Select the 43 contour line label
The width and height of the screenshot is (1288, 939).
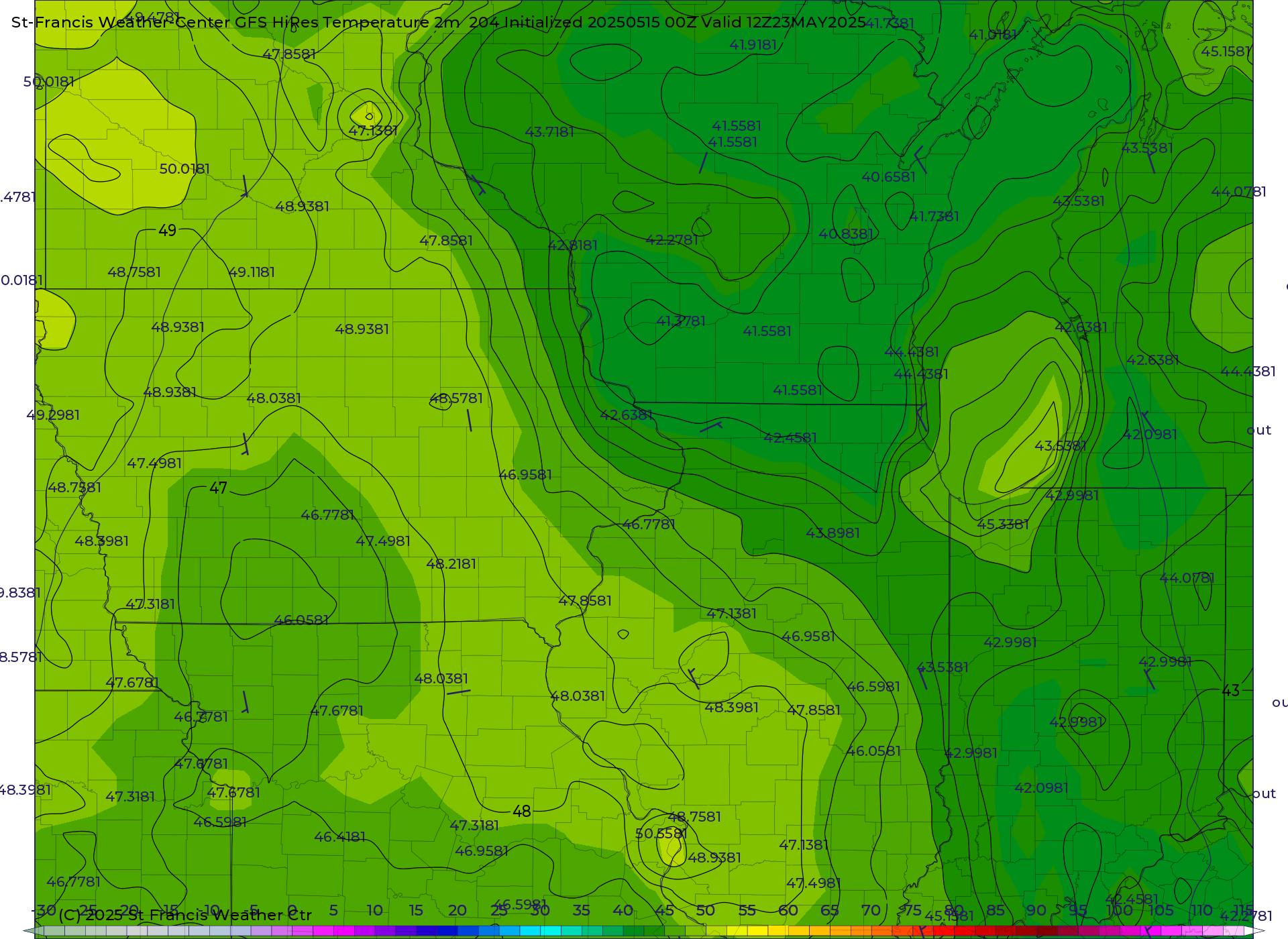tap(1231, 691)
